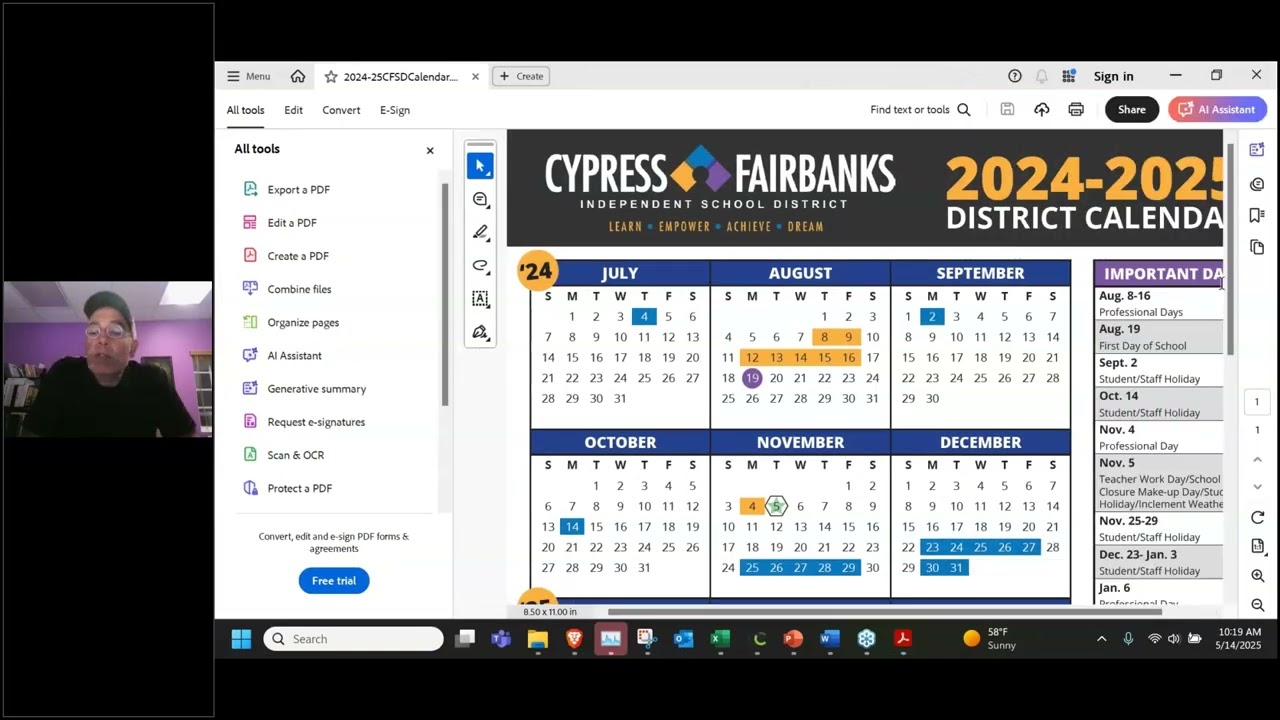
Task: Click the taskbar Search box
Action: click(353, 639)
